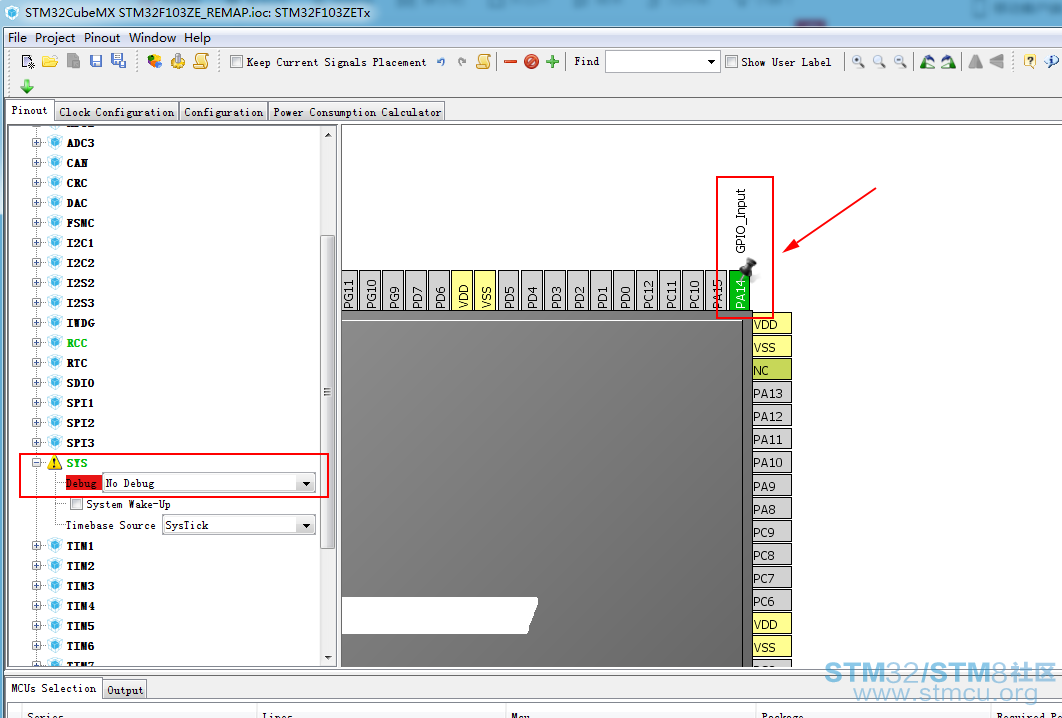Switch to the Configuration tab

click(224, 112)
